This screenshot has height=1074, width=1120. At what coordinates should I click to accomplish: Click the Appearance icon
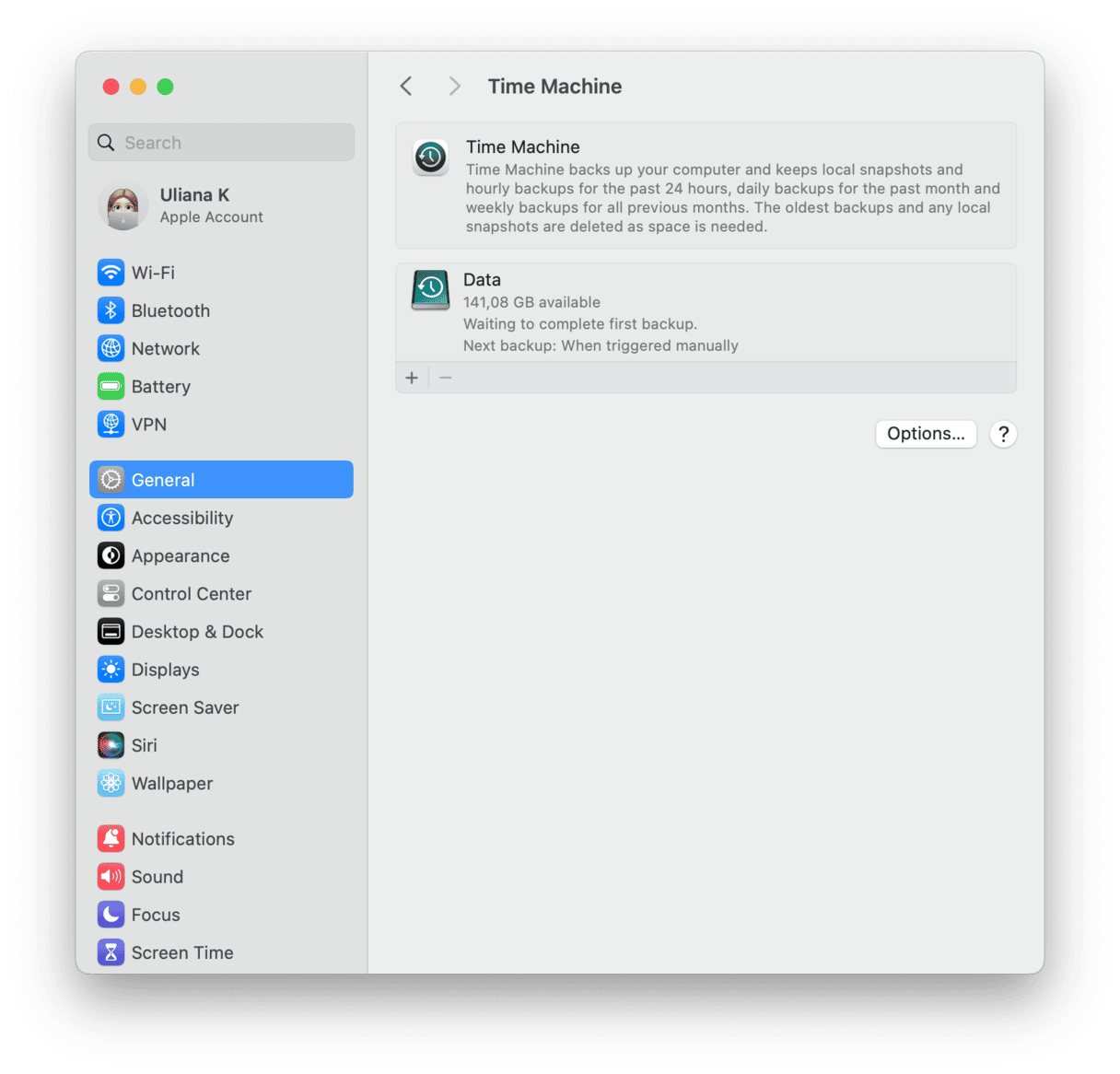111,555
